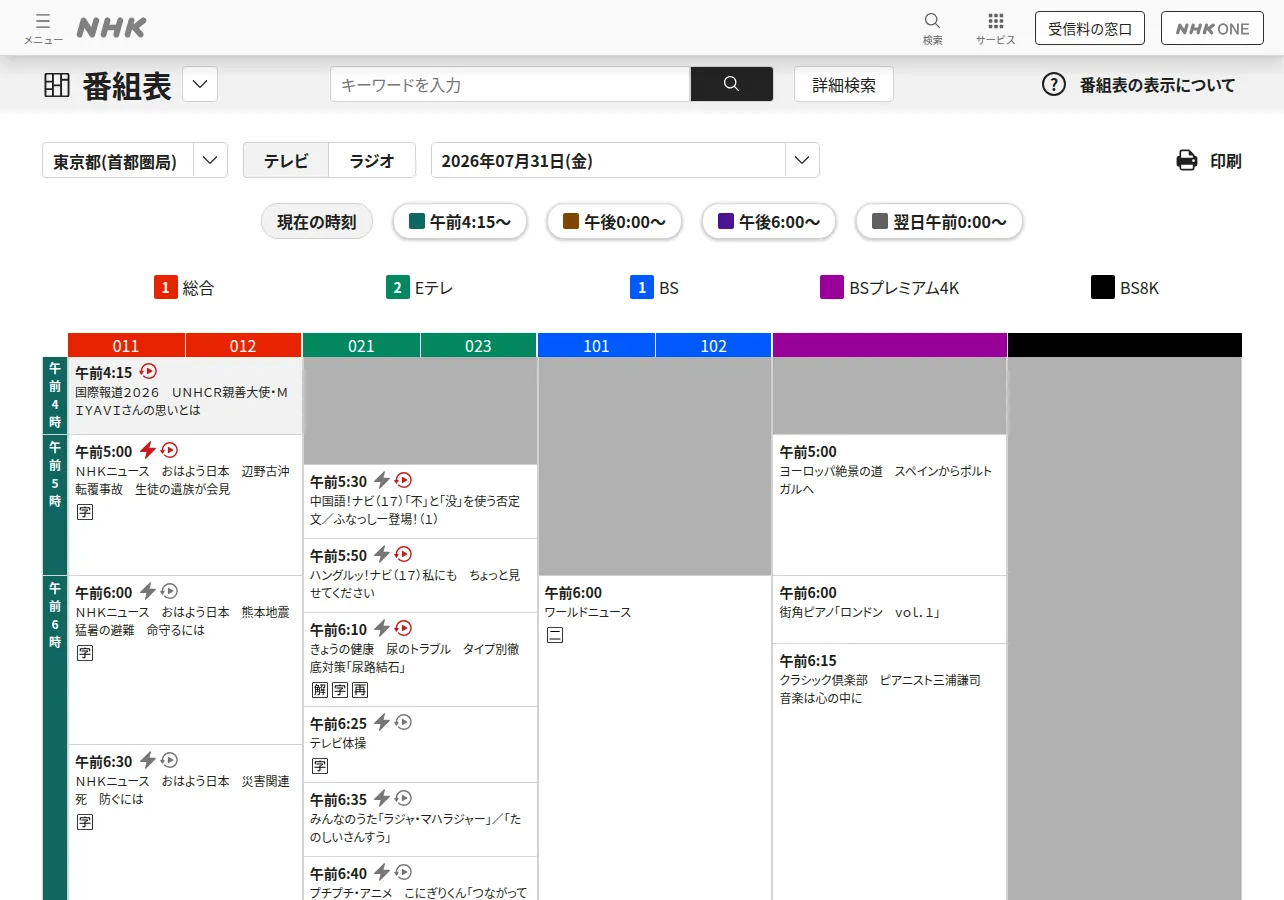Click the 102 channel column header

click(713, 345)
